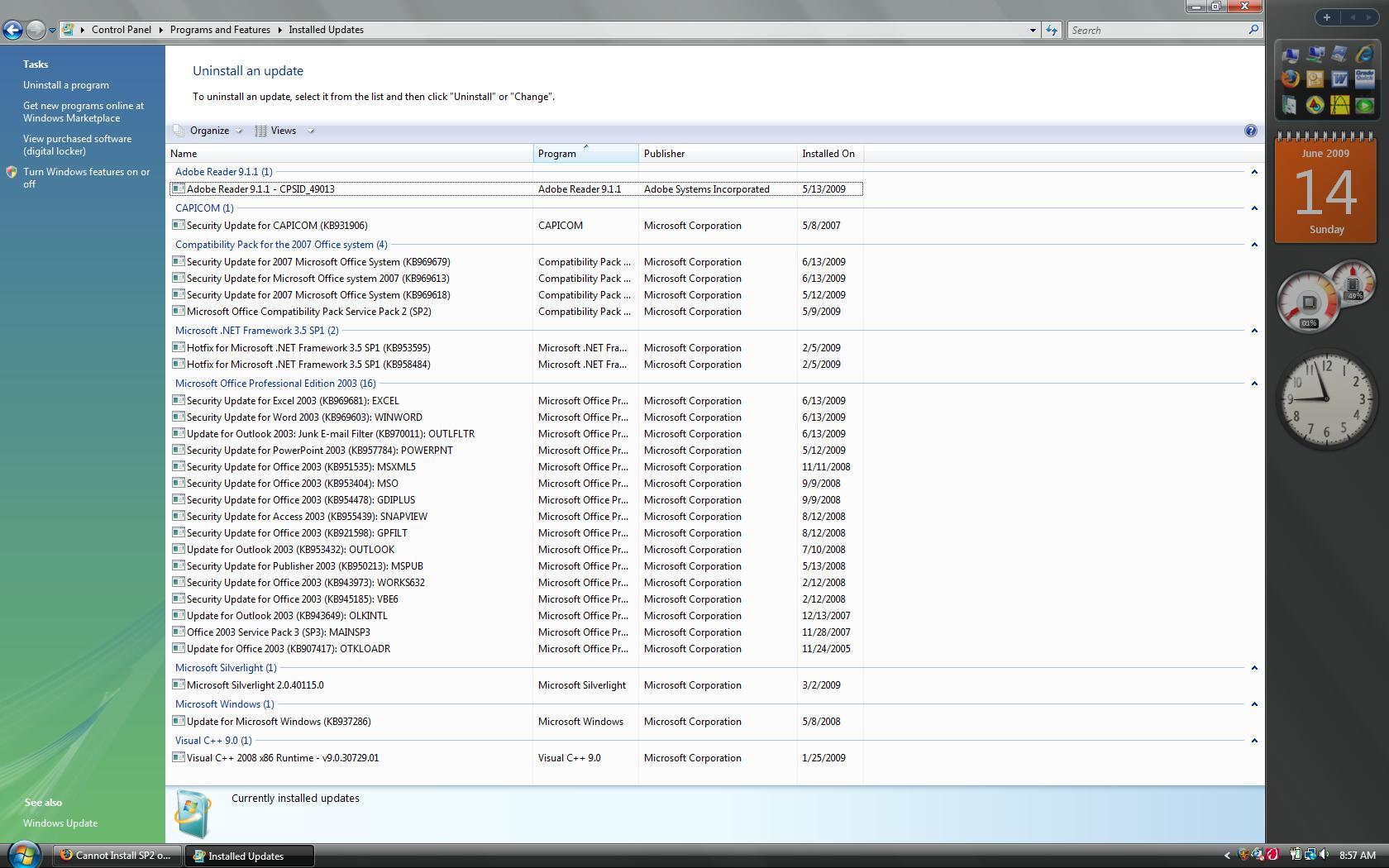Collapse the Adobe Reader 9.1.1 group

[x=1253, y=172]
